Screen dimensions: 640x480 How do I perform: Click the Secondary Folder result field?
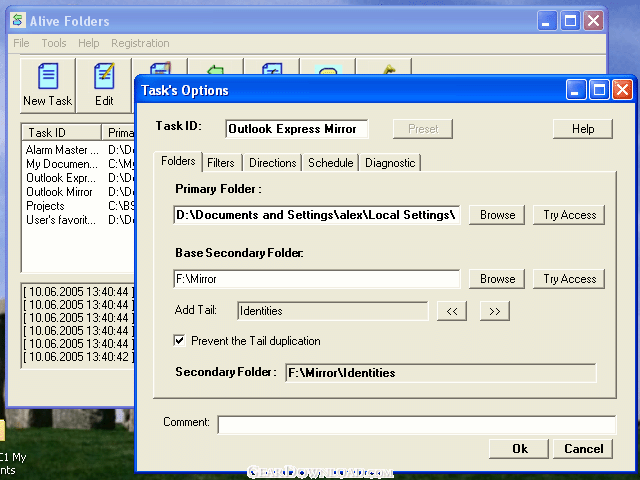click(441, 373)
